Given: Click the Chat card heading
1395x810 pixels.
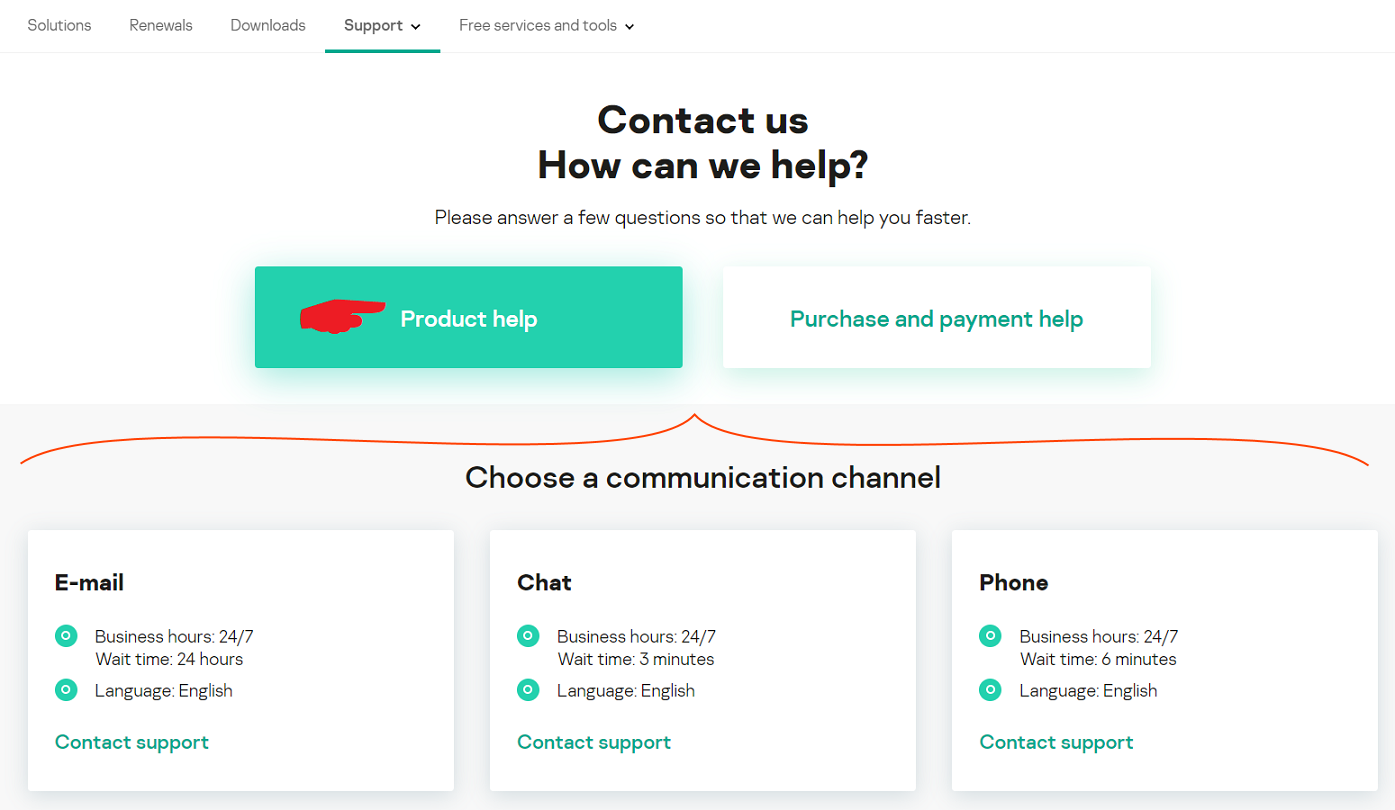Looking at the screenshot, I should click(544, 582).
